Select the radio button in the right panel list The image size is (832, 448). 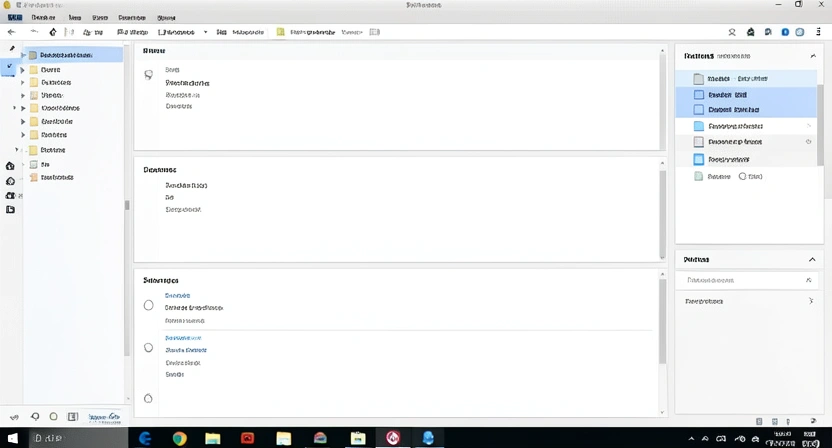click(x=742, y=176)
